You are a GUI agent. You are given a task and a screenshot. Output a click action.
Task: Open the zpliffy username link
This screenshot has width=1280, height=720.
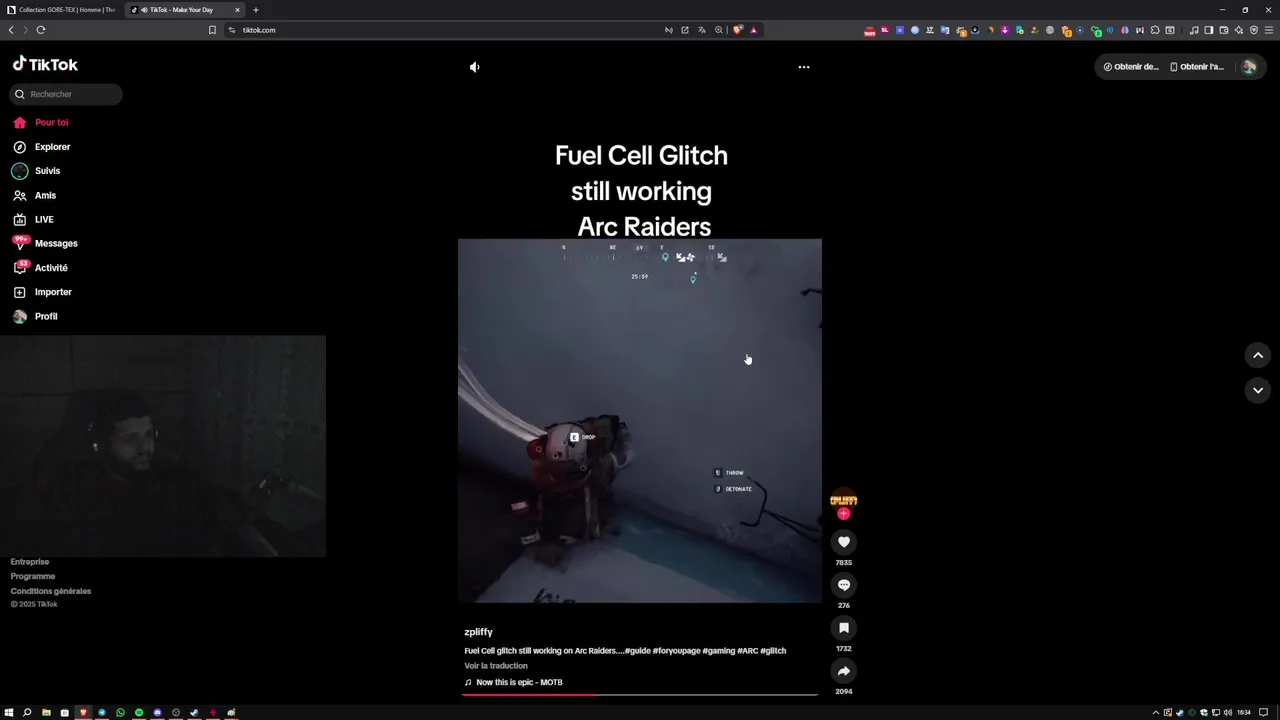point(478,632)
